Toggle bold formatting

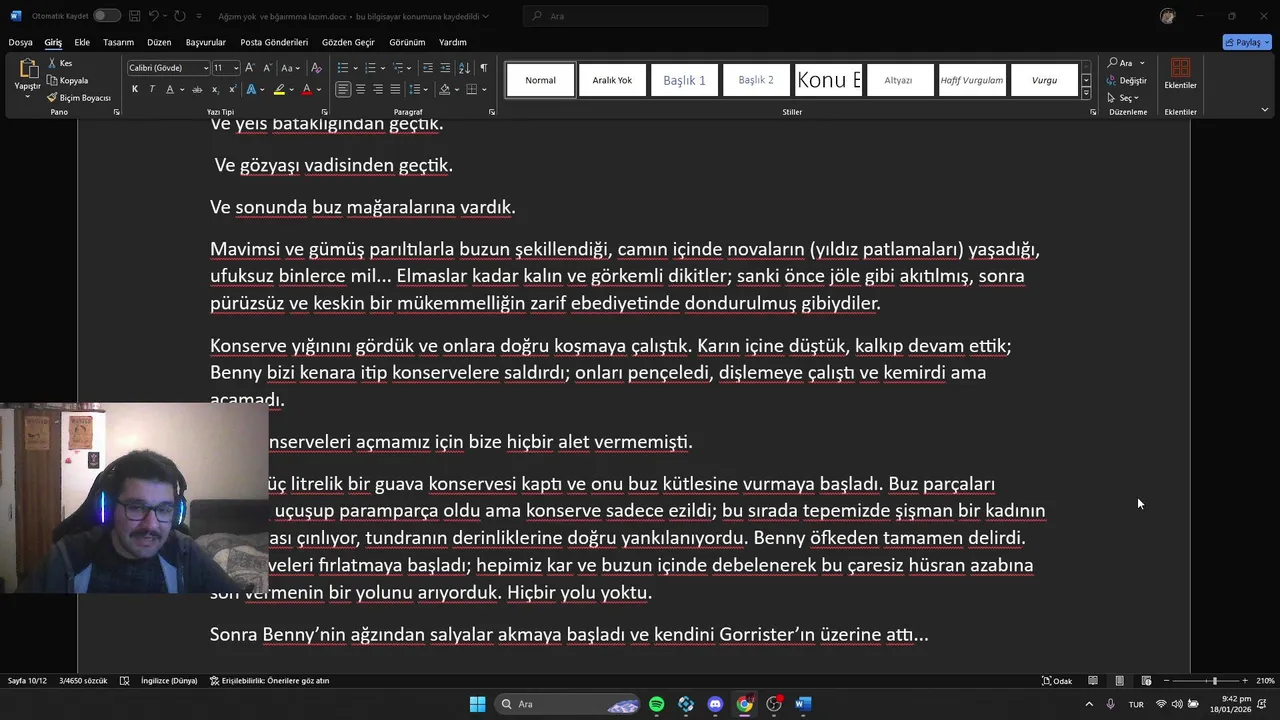pyautogui.click(x=135, y=89)
